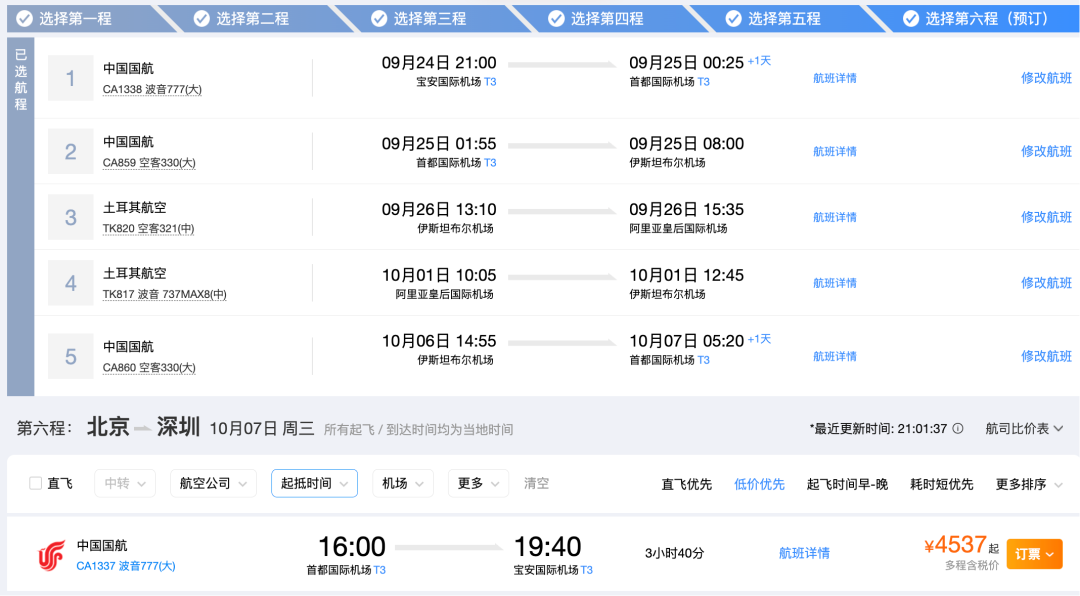Click the orange 订票 booking button
The height and width of the screenshot is (596, 1080).
click(1035, 552)
